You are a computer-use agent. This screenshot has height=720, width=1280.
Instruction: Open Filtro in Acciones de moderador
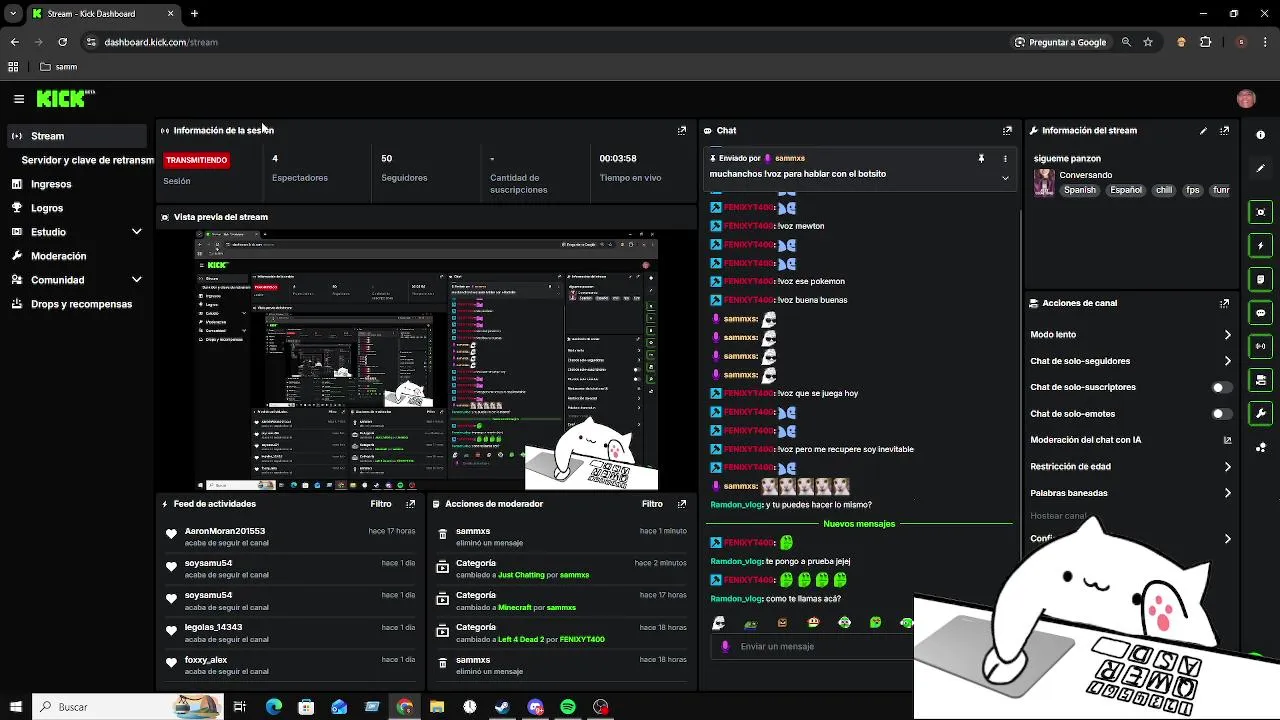[x=652, y=504]
